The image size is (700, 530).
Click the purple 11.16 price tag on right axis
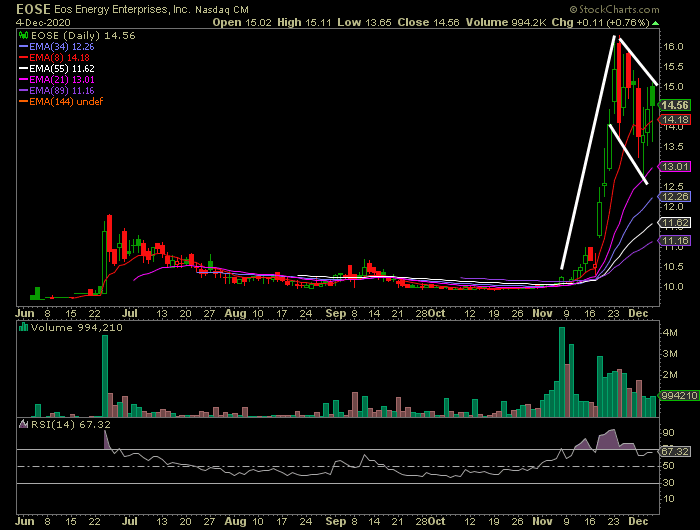pos(675,241)
